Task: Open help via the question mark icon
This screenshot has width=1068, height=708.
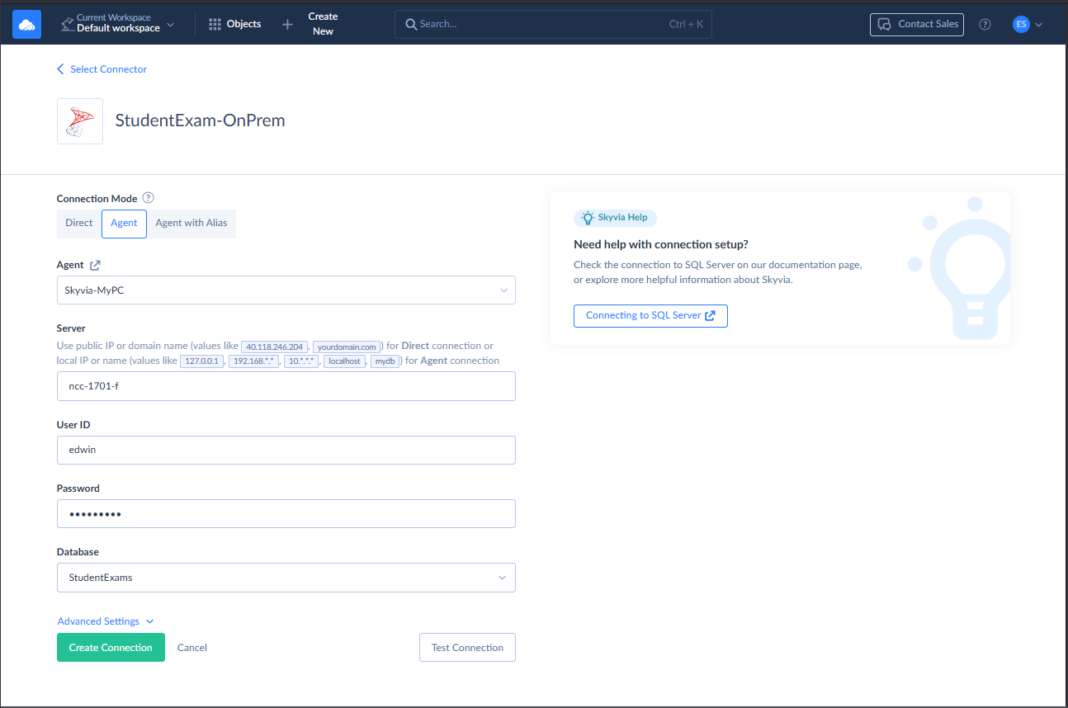Action: tap(985, 24)
